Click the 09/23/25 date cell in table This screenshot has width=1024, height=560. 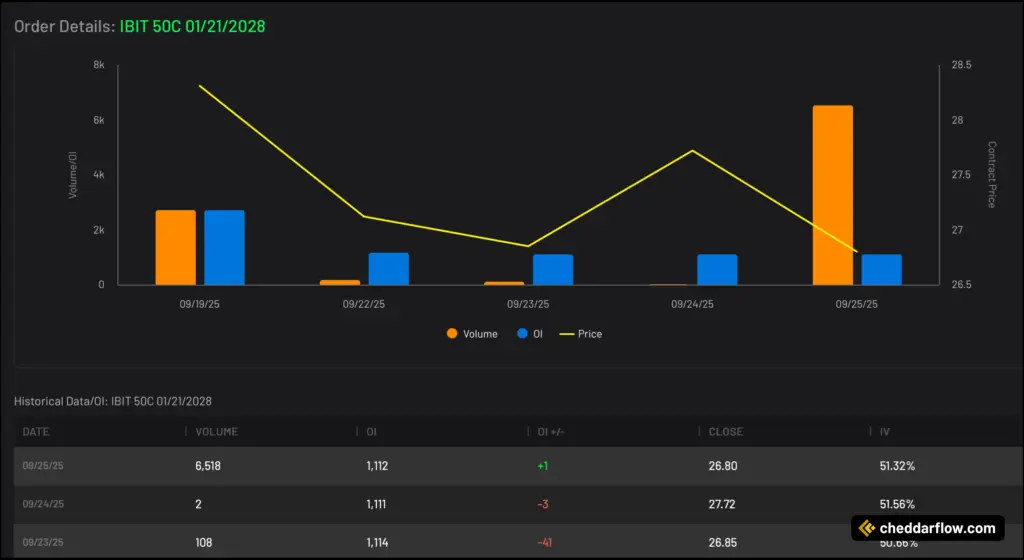click(43, 542)
